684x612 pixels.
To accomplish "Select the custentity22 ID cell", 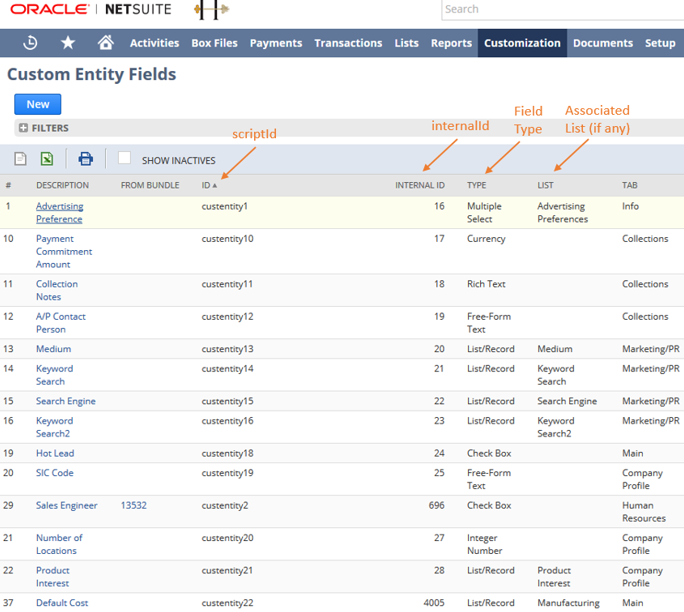I will [x=227, y=603].
